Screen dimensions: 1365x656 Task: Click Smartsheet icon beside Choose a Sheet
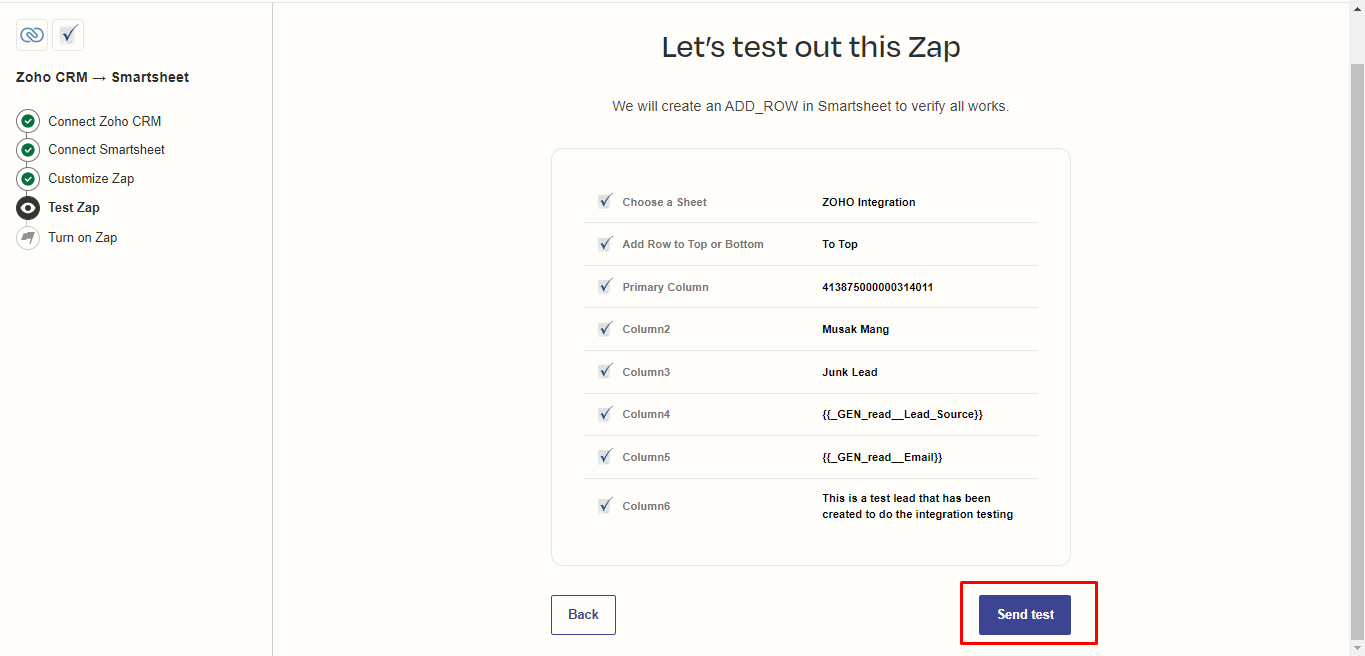point(604,201)
